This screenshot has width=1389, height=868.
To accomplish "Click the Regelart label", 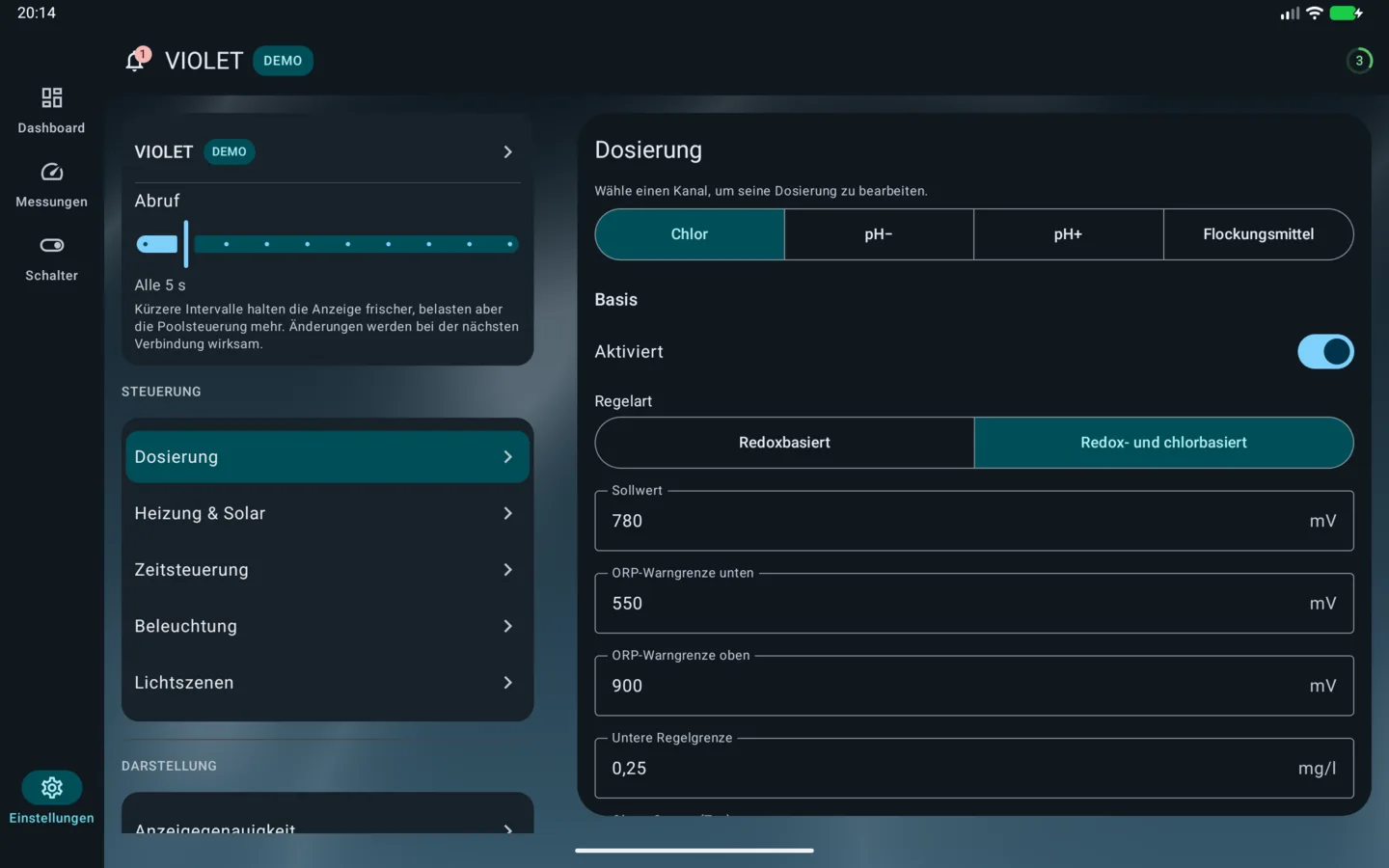I will tap(623, 401).
